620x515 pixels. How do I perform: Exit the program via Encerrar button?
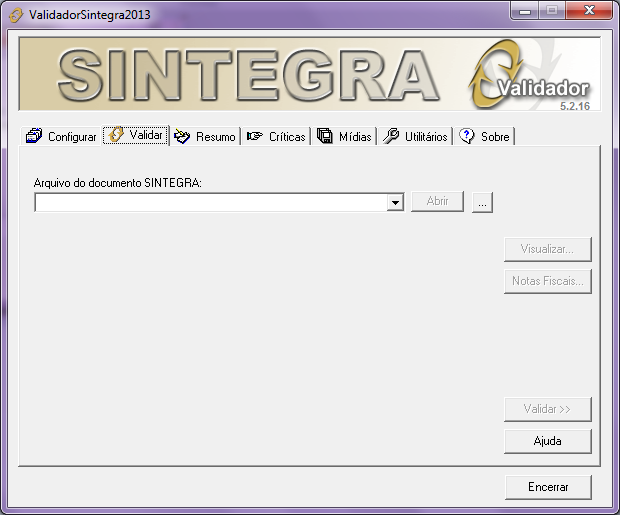(547, 487)
